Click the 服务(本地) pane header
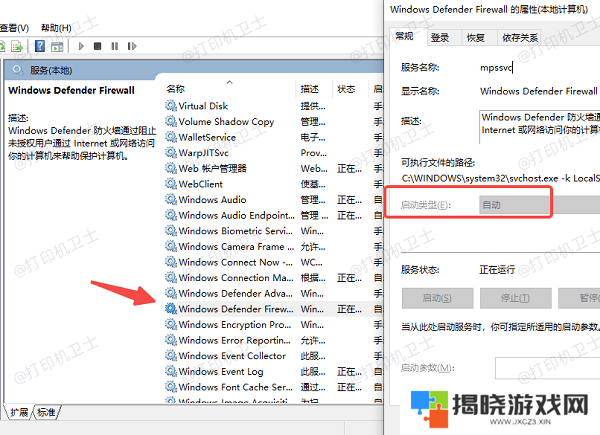The image size is (600, 435). pyautogui.click(x=194, y=70)
